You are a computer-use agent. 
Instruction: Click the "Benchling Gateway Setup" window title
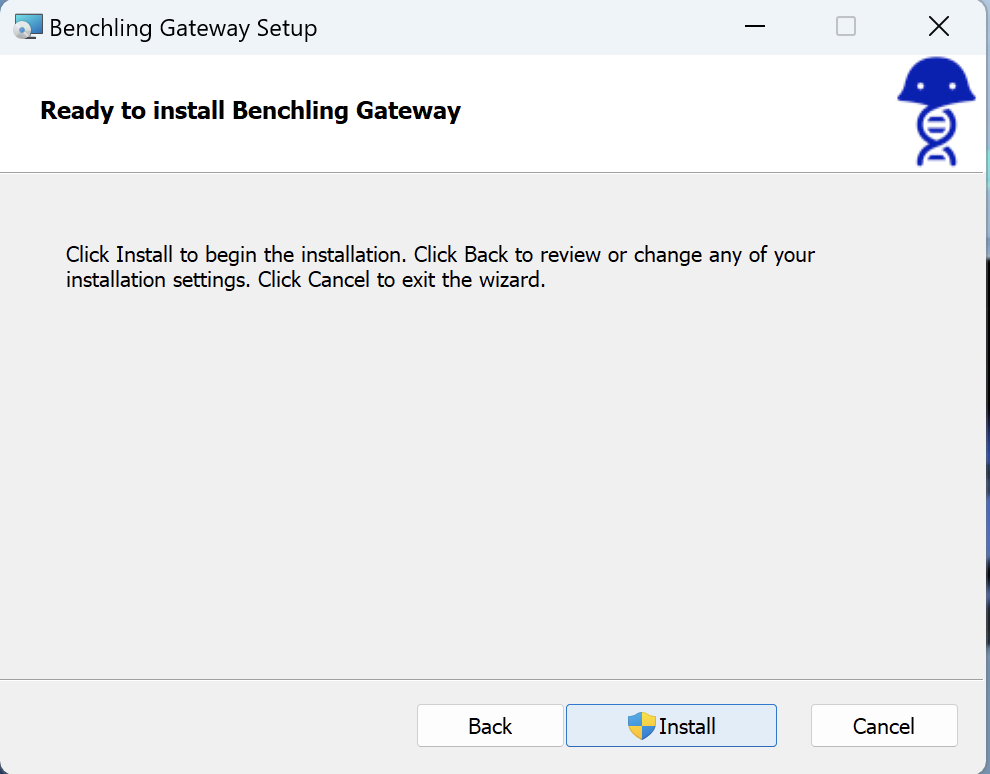pyautogui.click(x=183, y=28)
